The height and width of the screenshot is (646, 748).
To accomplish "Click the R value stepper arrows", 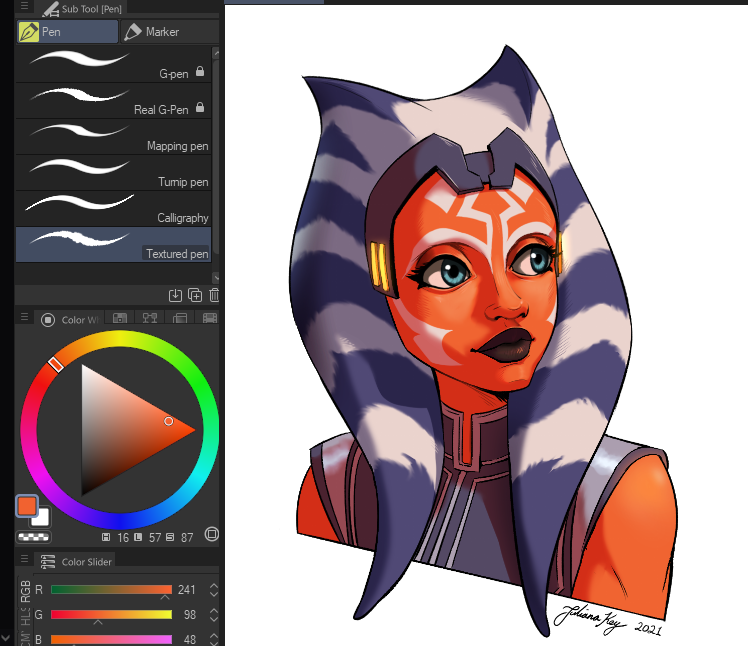I will [x=214, y=590].
